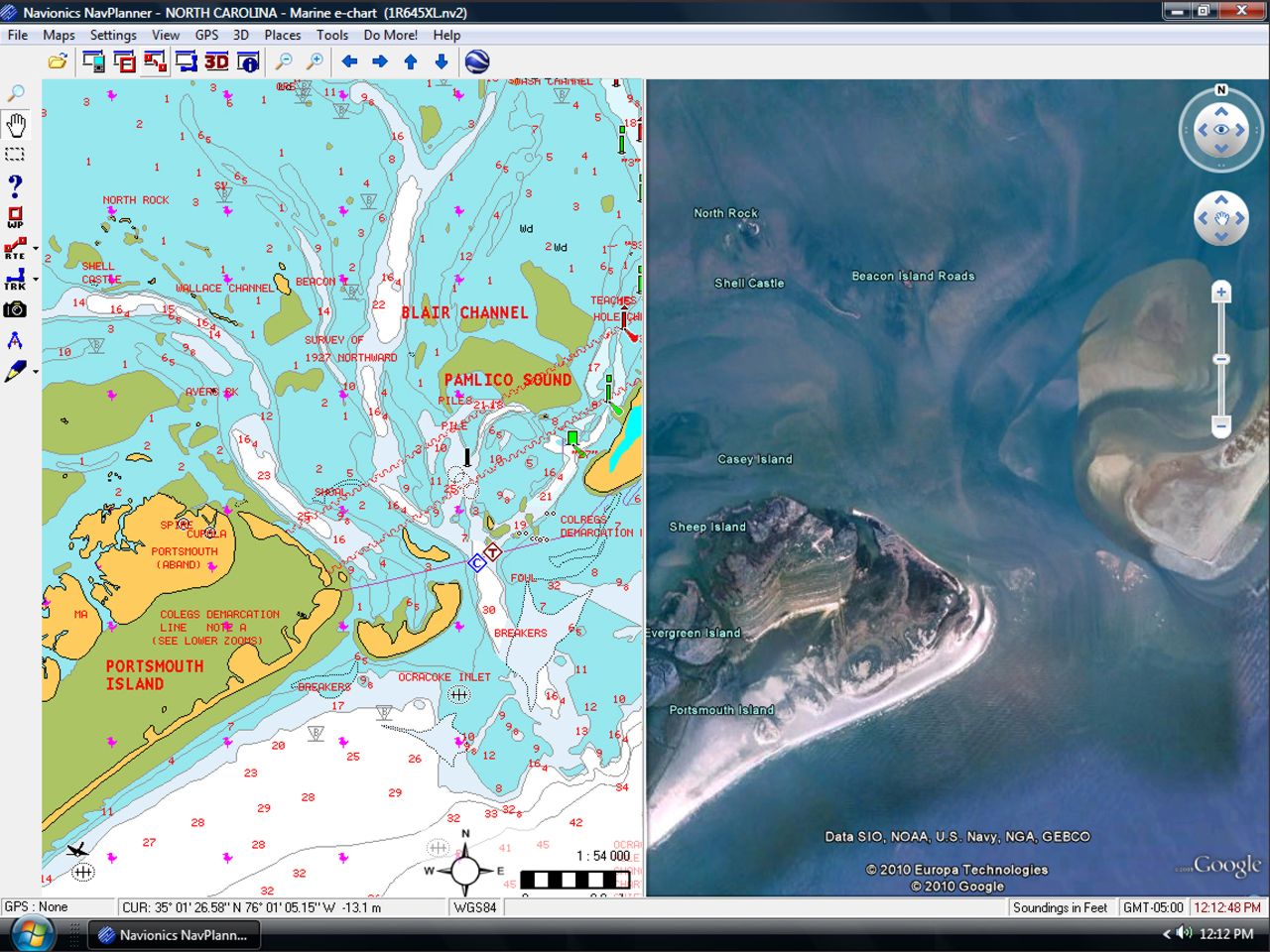Pan chart up with blue arrow
This screenshot has width=1270, height=952.
pyautogui.click(x=411, y=61)
